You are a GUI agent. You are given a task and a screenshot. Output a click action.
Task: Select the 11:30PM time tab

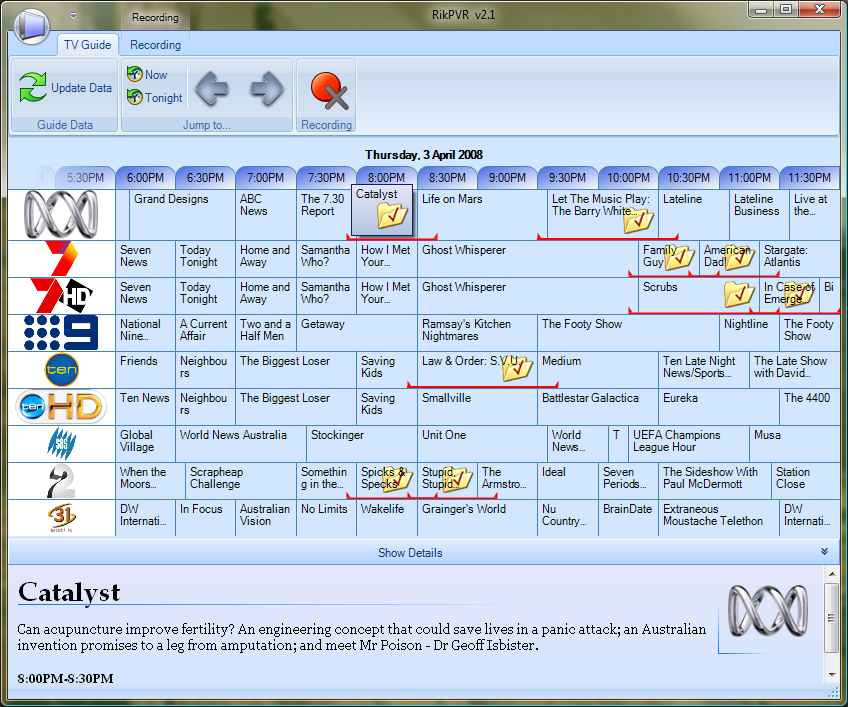click(x=810, y=177)
